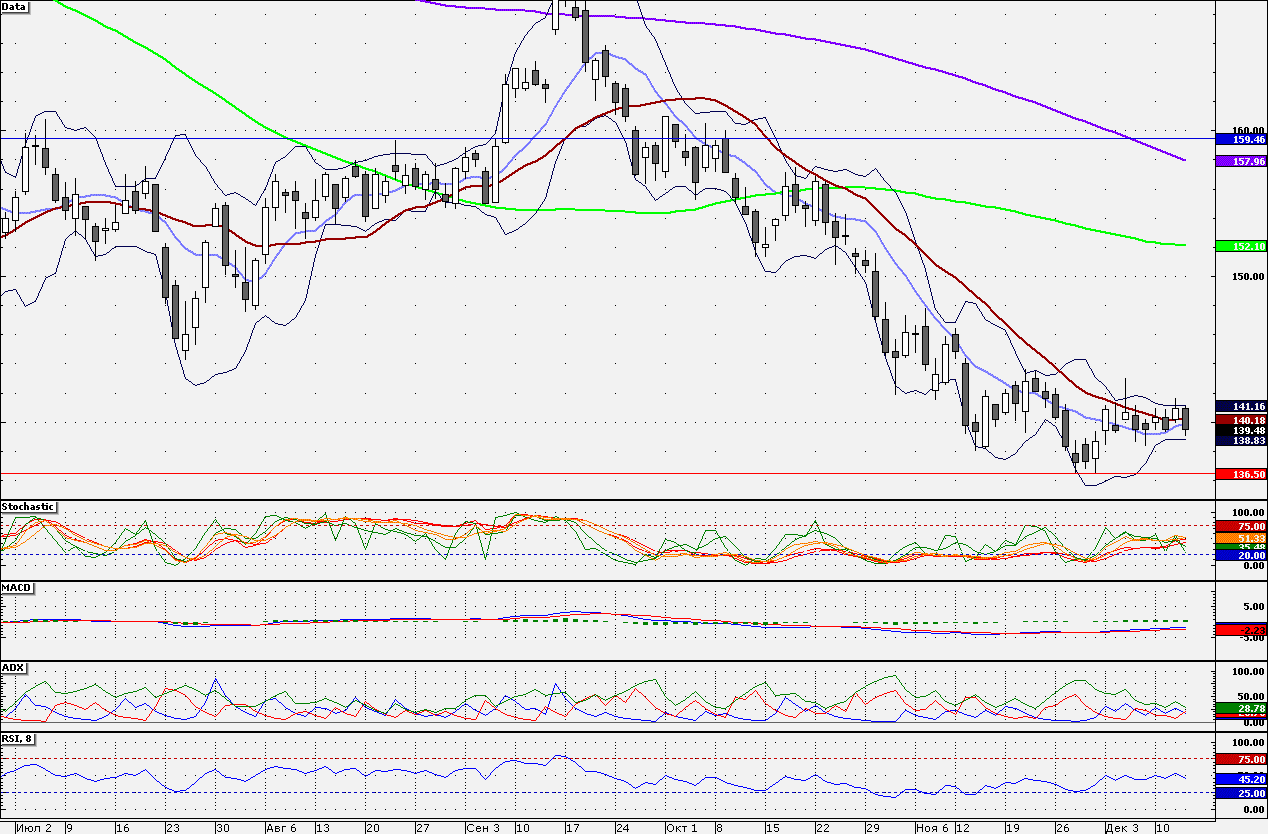This screenshot has width=1268, height=834.
Task: Select the Stochastic panel label
Action: click(x=28, y=507)
